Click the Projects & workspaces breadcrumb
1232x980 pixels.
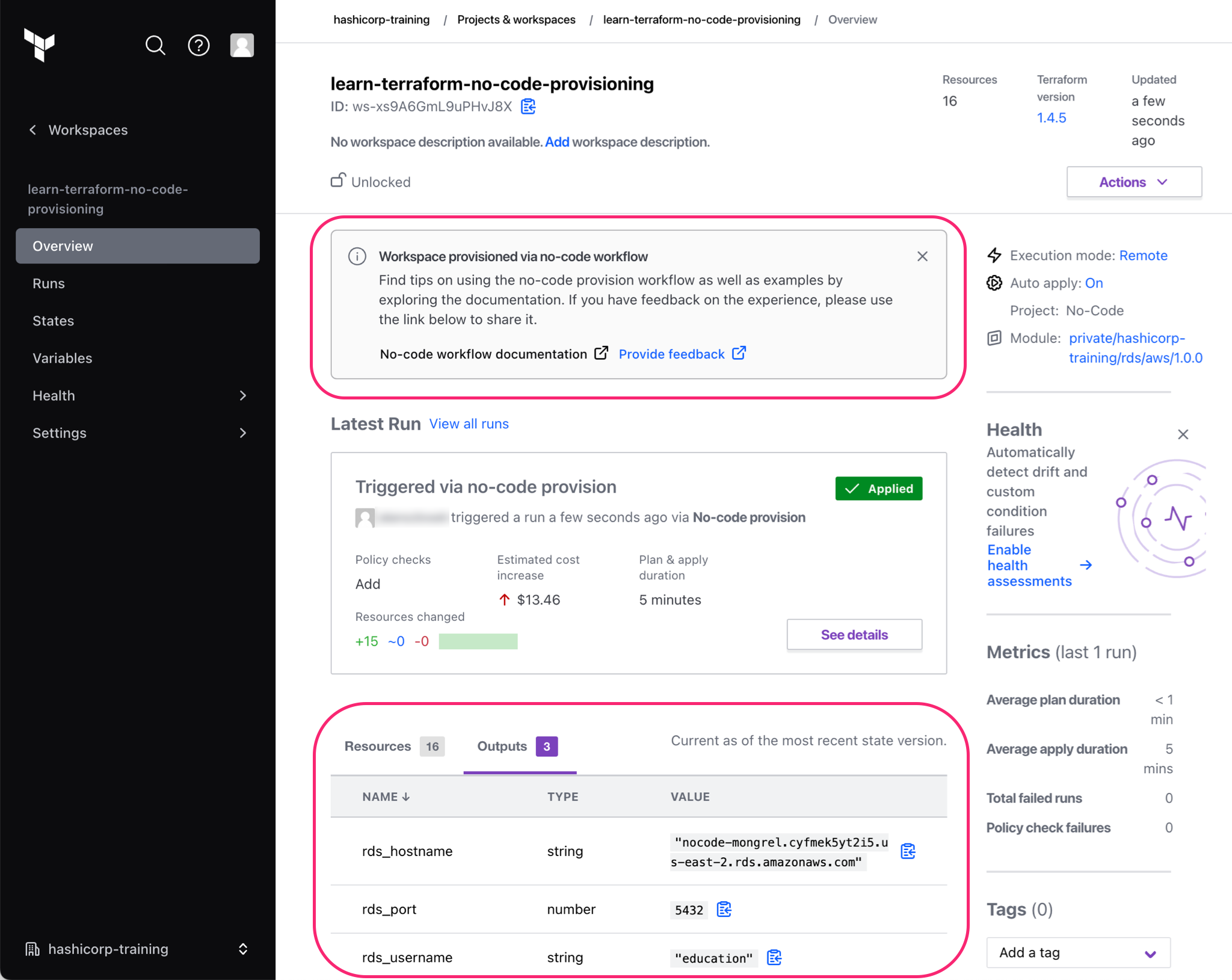(516, 20)
